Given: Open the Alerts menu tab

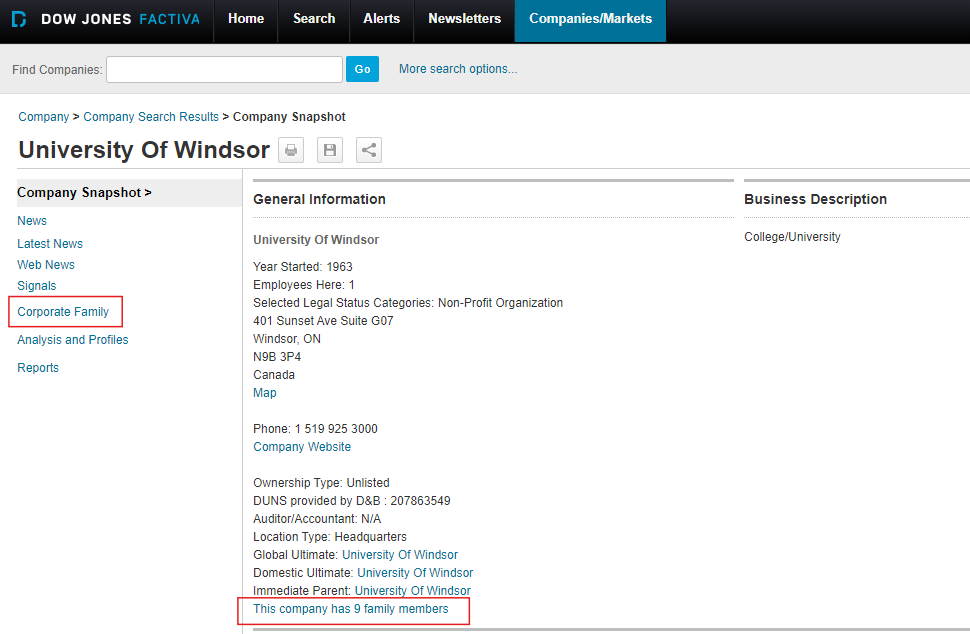Looking at the screenshot, I should tap(381, 19).
